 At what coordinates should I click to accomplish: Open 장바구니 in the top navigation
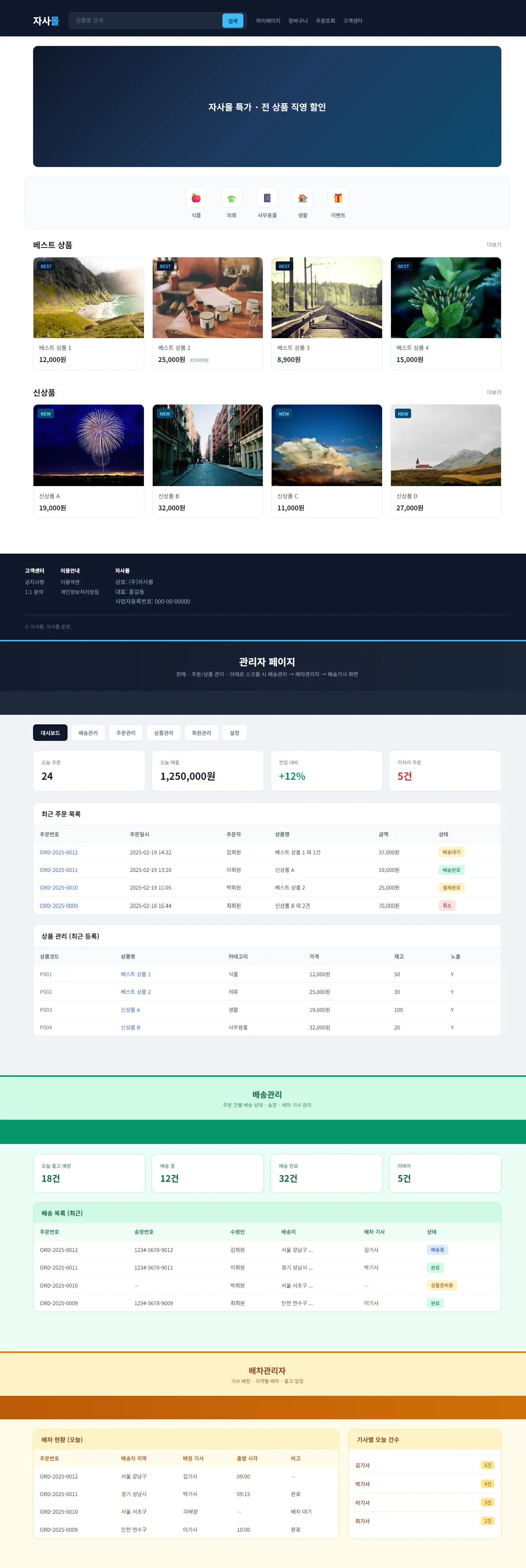[x=298, y=21]
